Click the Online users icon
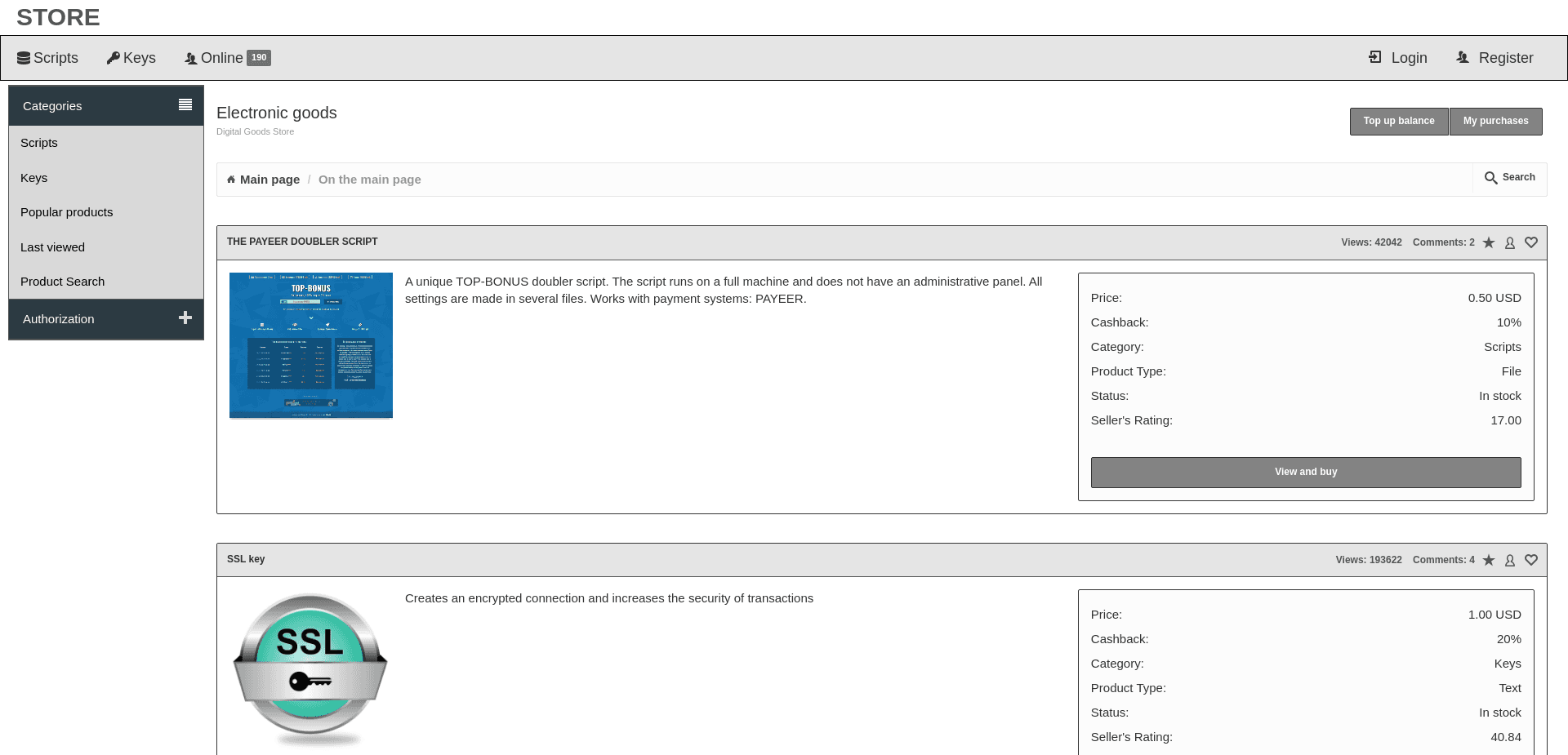The width and height of the screenshot is (1568, 755). 191,57
